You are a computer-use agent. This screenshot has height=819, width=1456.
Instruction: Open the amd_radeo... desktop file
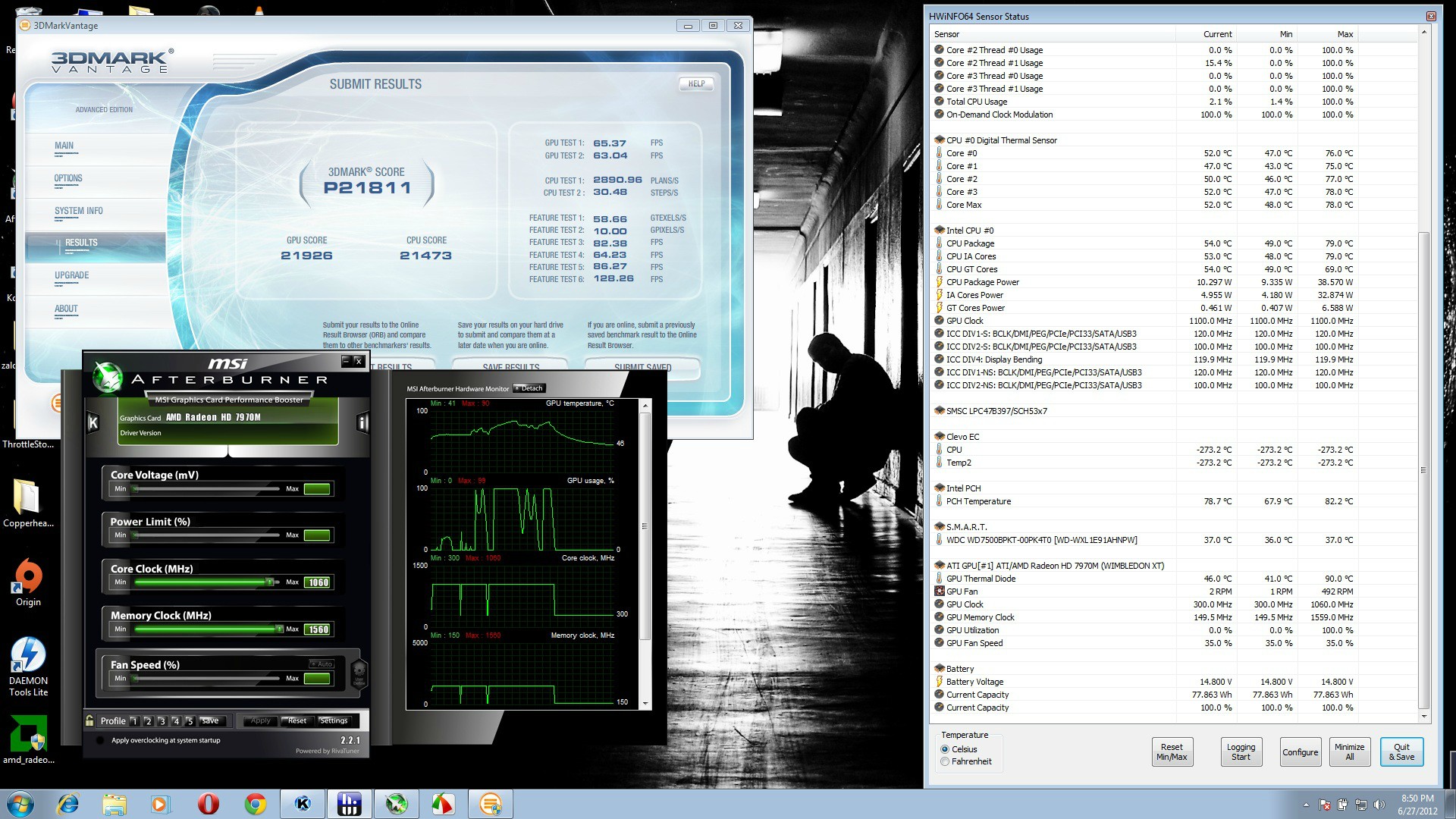[x=28, y=740]
